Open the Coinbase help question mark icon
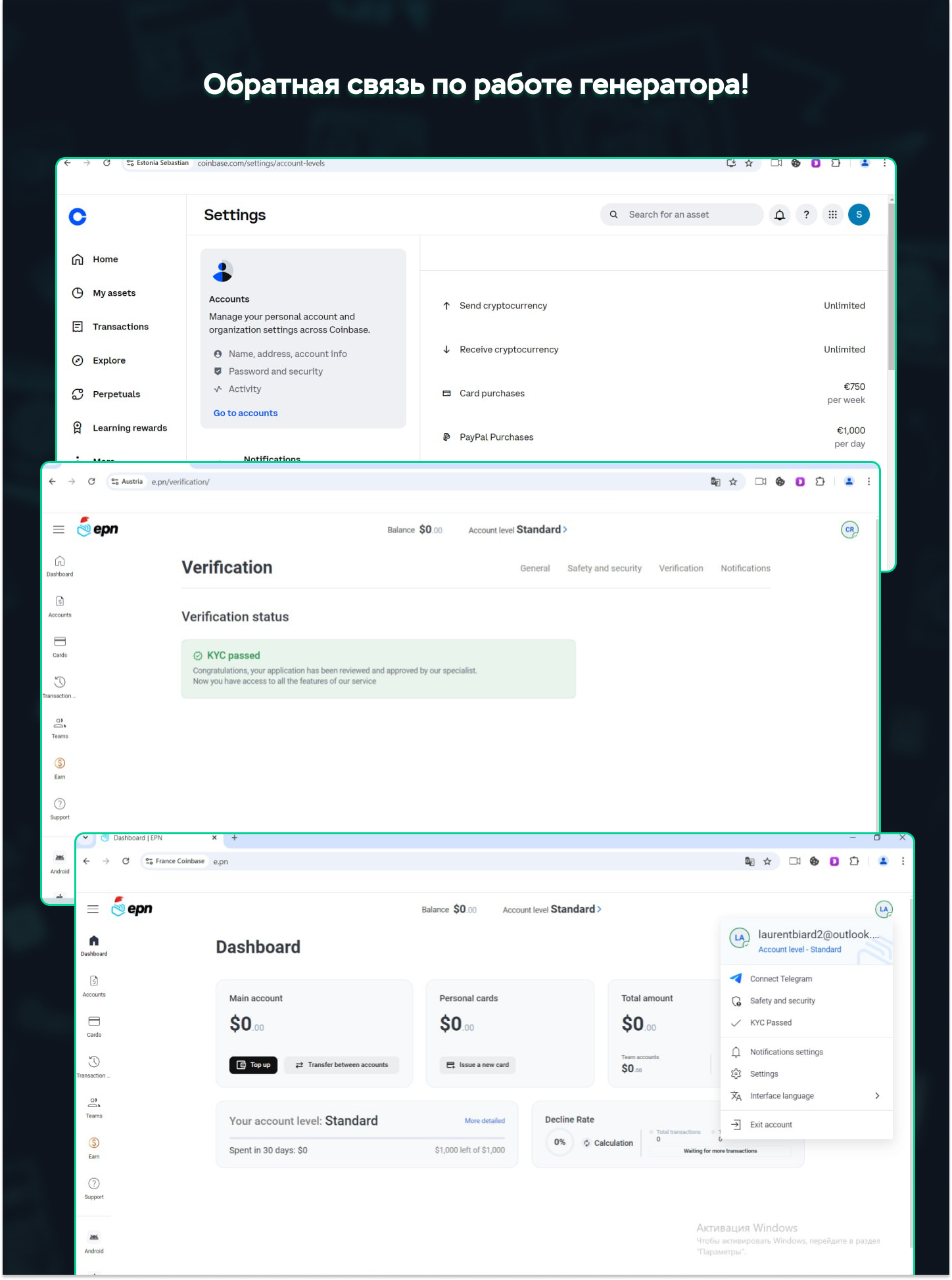 coord(806,215)
